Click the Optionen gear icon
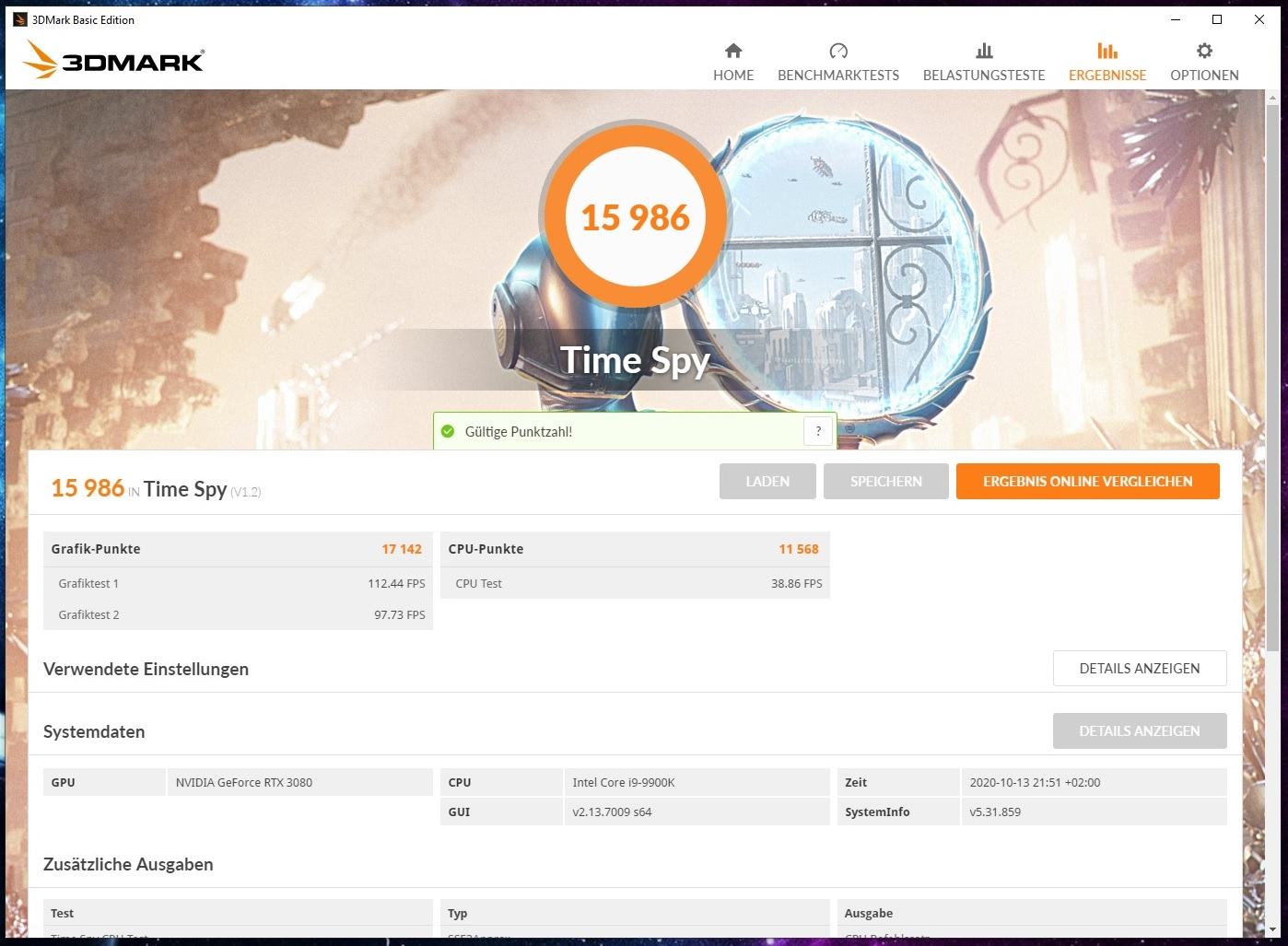Viewport: 1288px width, 946px height. coord(1204,51)
